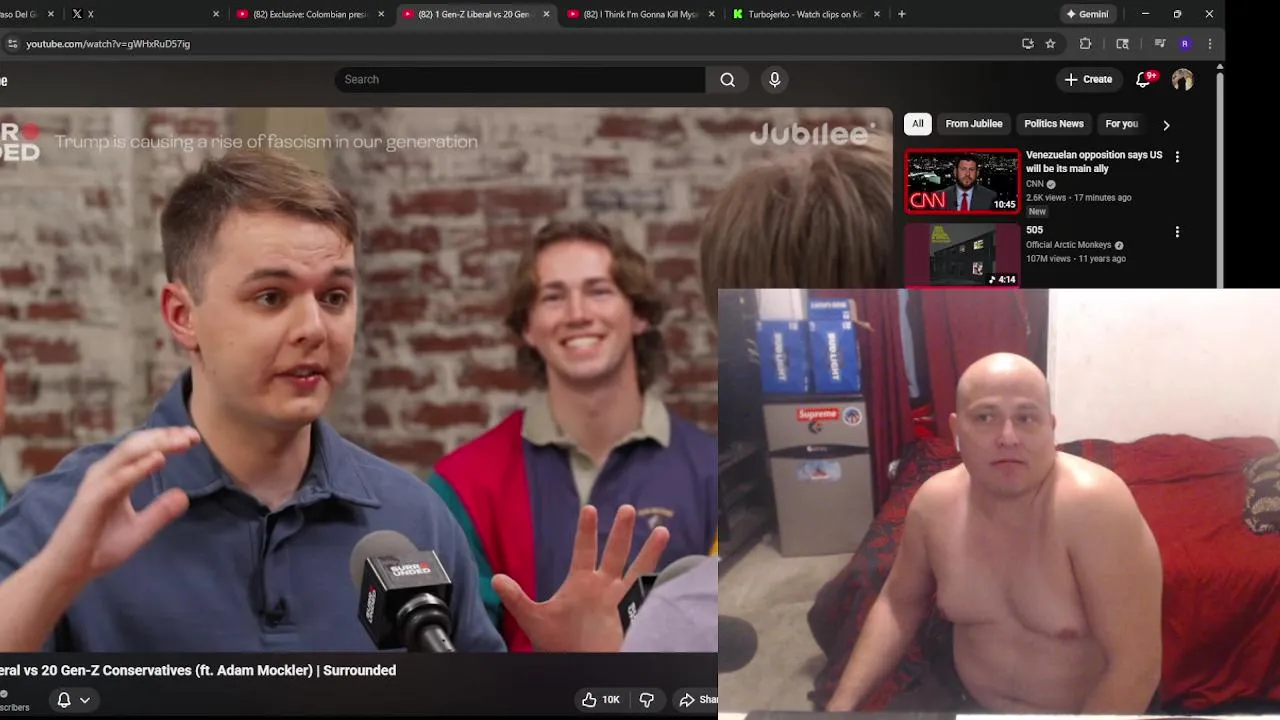Close the Exclusive: Colombian president tab
The height and width of the screenshot is (720, 1280).
coord(381,14)
